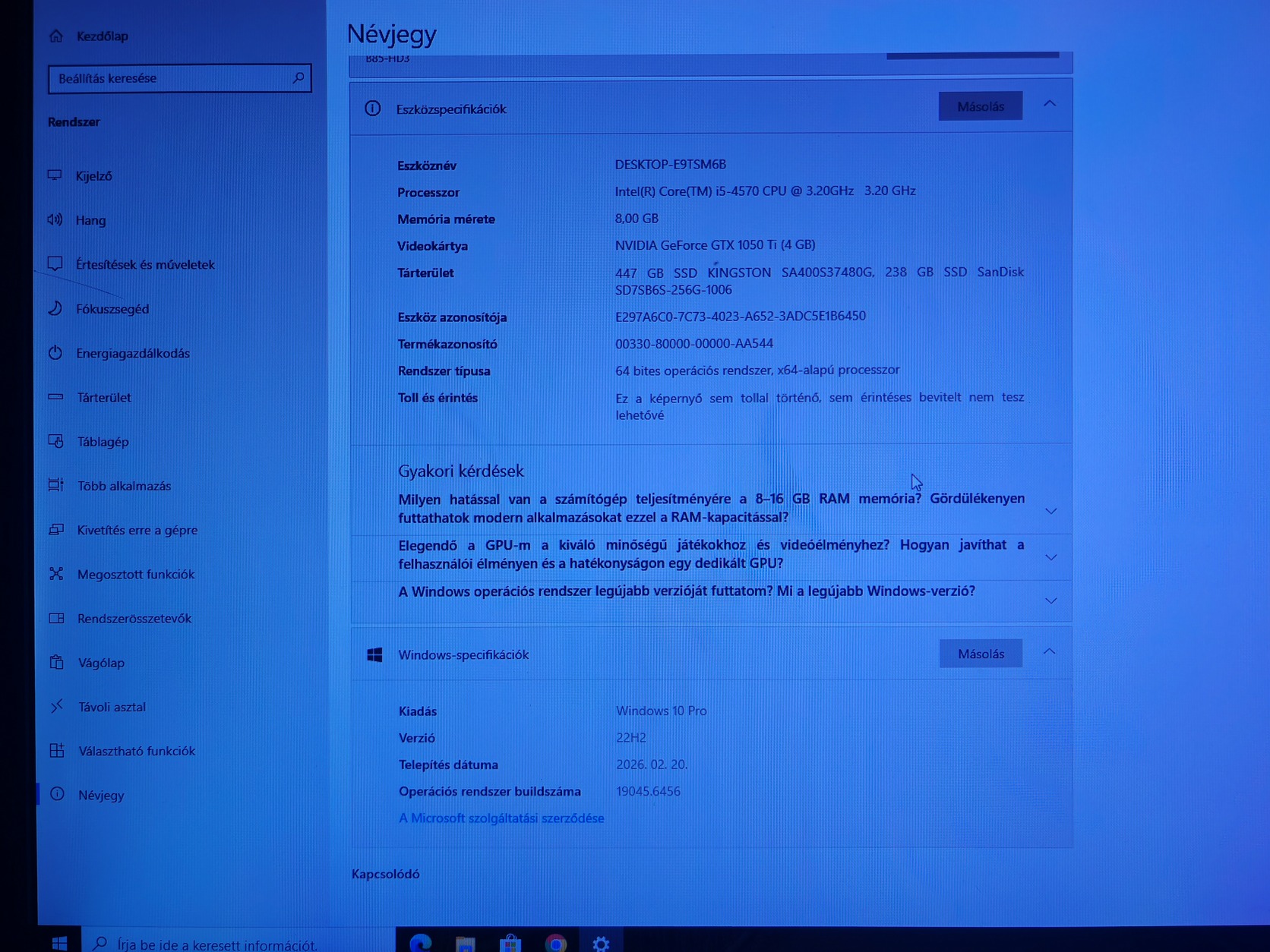Expand the RAM memória FAQ question

pyautogui.click(x=1051, y=511)
